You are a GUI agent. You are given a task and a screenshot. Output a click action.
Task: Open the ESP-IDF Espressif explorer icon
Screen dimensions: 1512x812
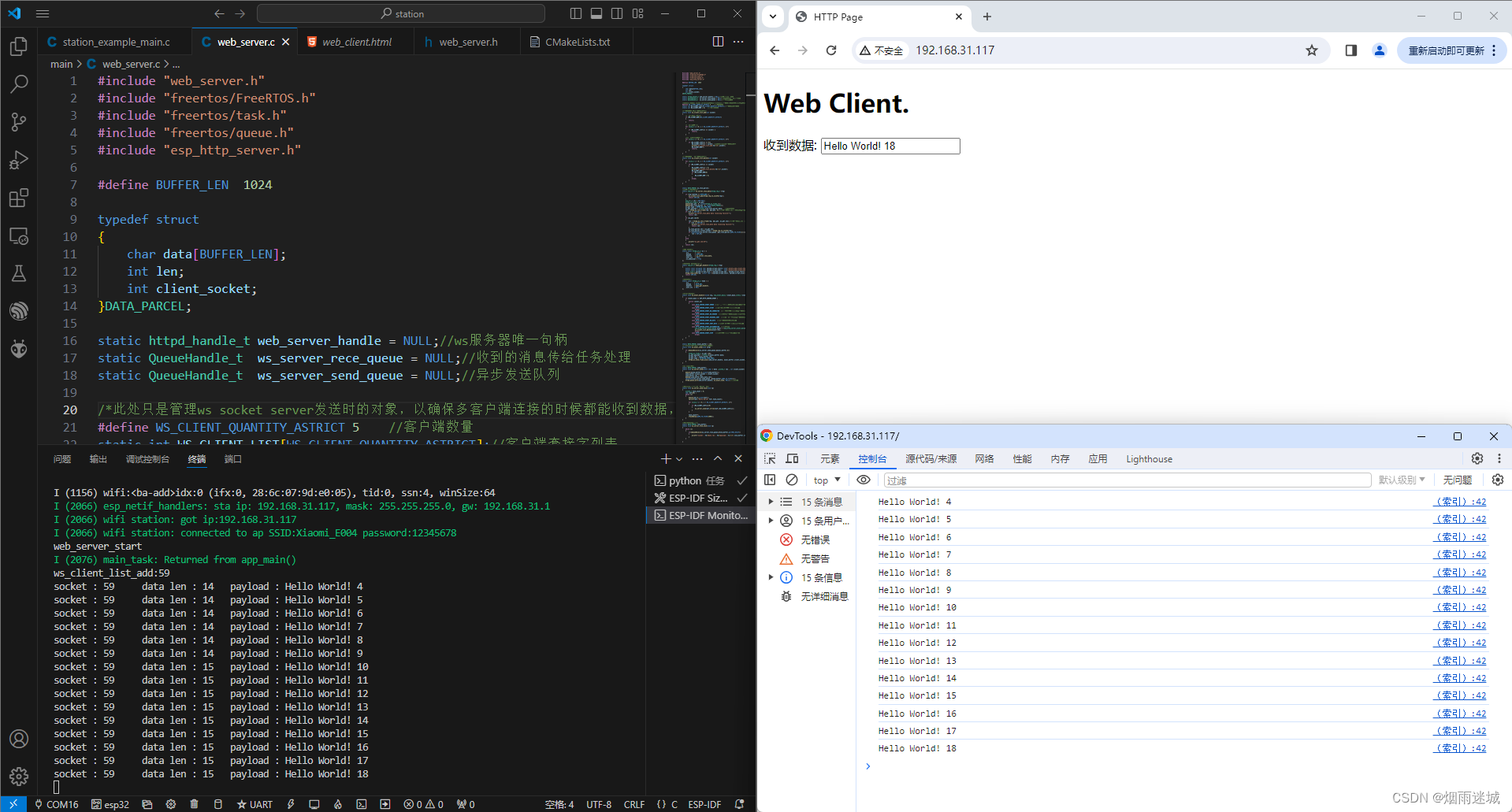(x=19, y=311)
